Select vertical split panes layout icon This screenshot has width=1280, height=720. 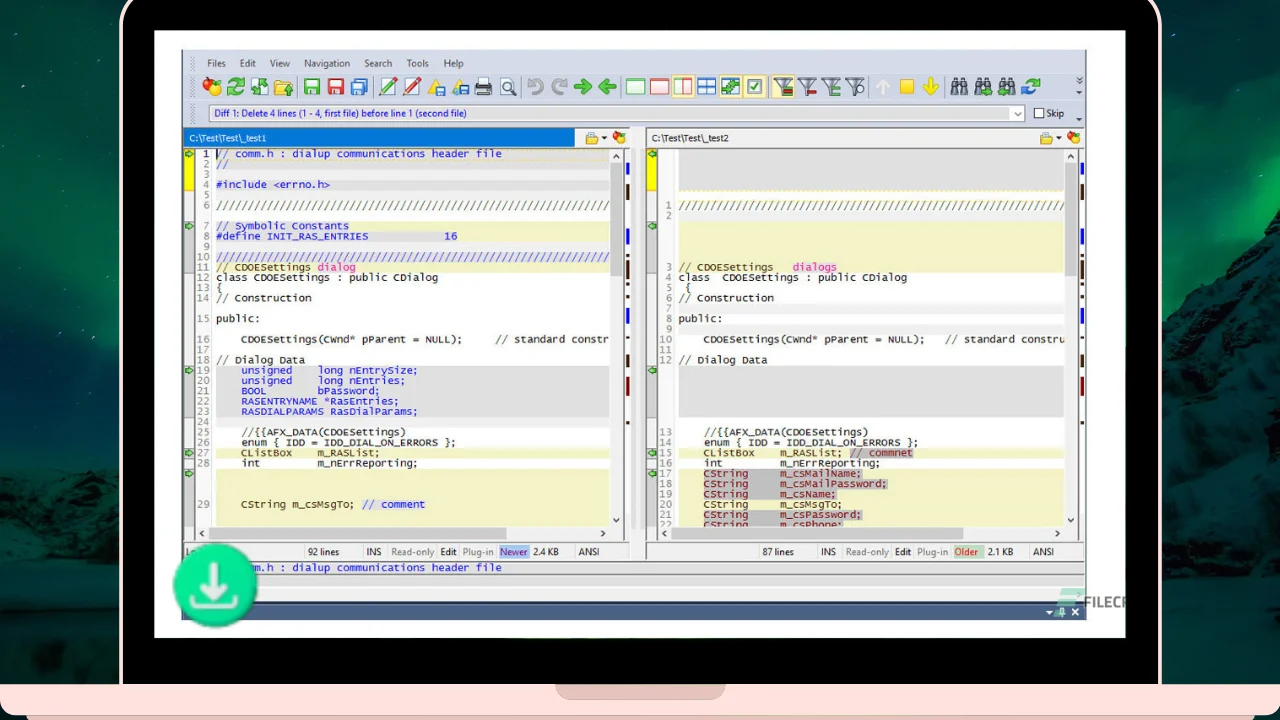683,87
